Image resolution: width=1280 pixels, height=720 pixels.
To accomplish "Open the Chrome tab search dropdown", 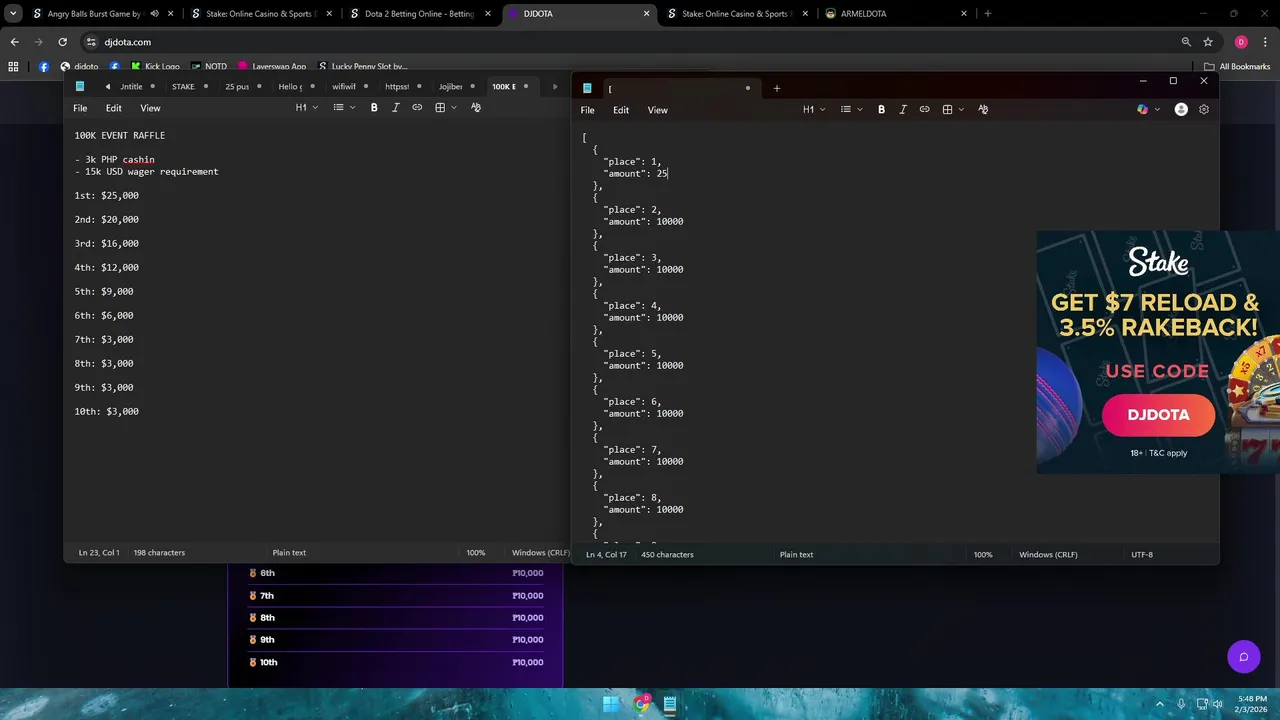I will (13, 14).
